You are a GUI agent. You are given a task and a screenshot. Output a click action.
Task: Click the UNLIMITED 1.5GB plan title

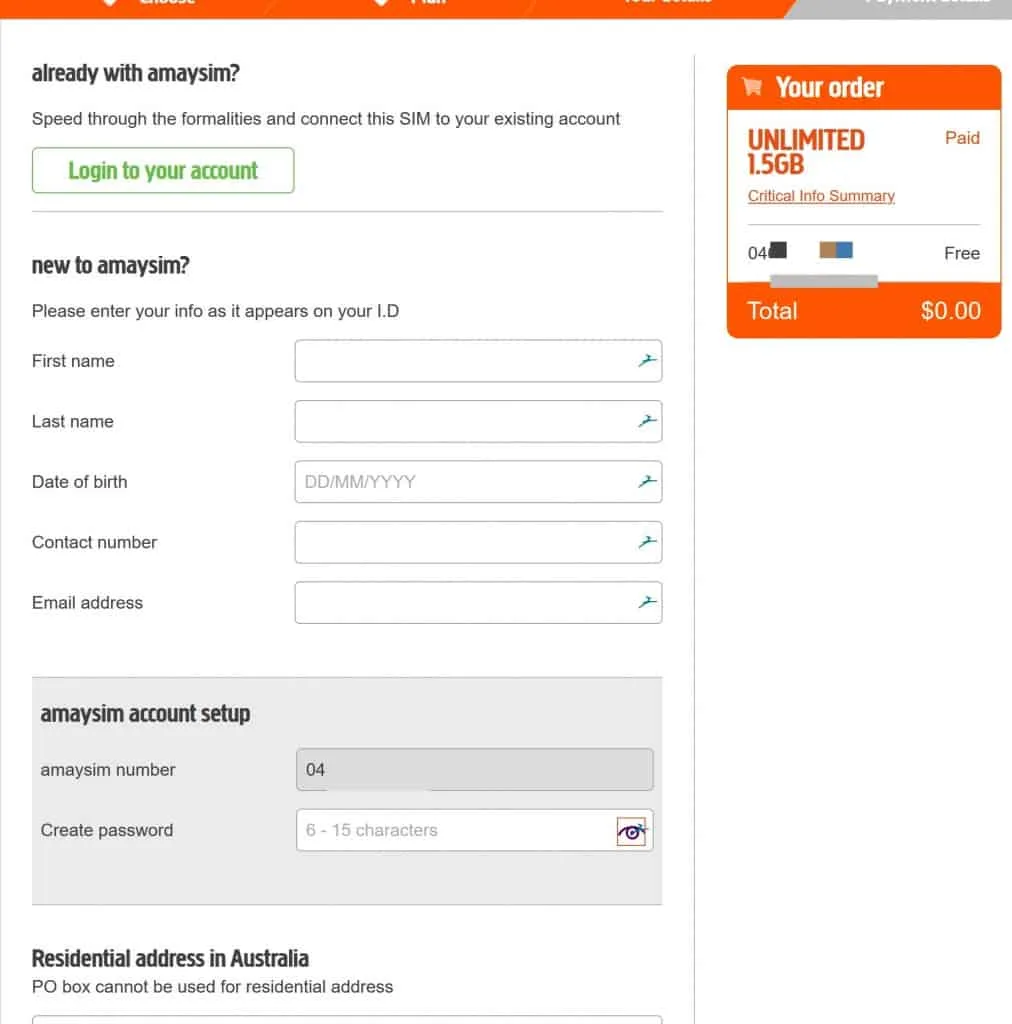[x=806, y=151]
